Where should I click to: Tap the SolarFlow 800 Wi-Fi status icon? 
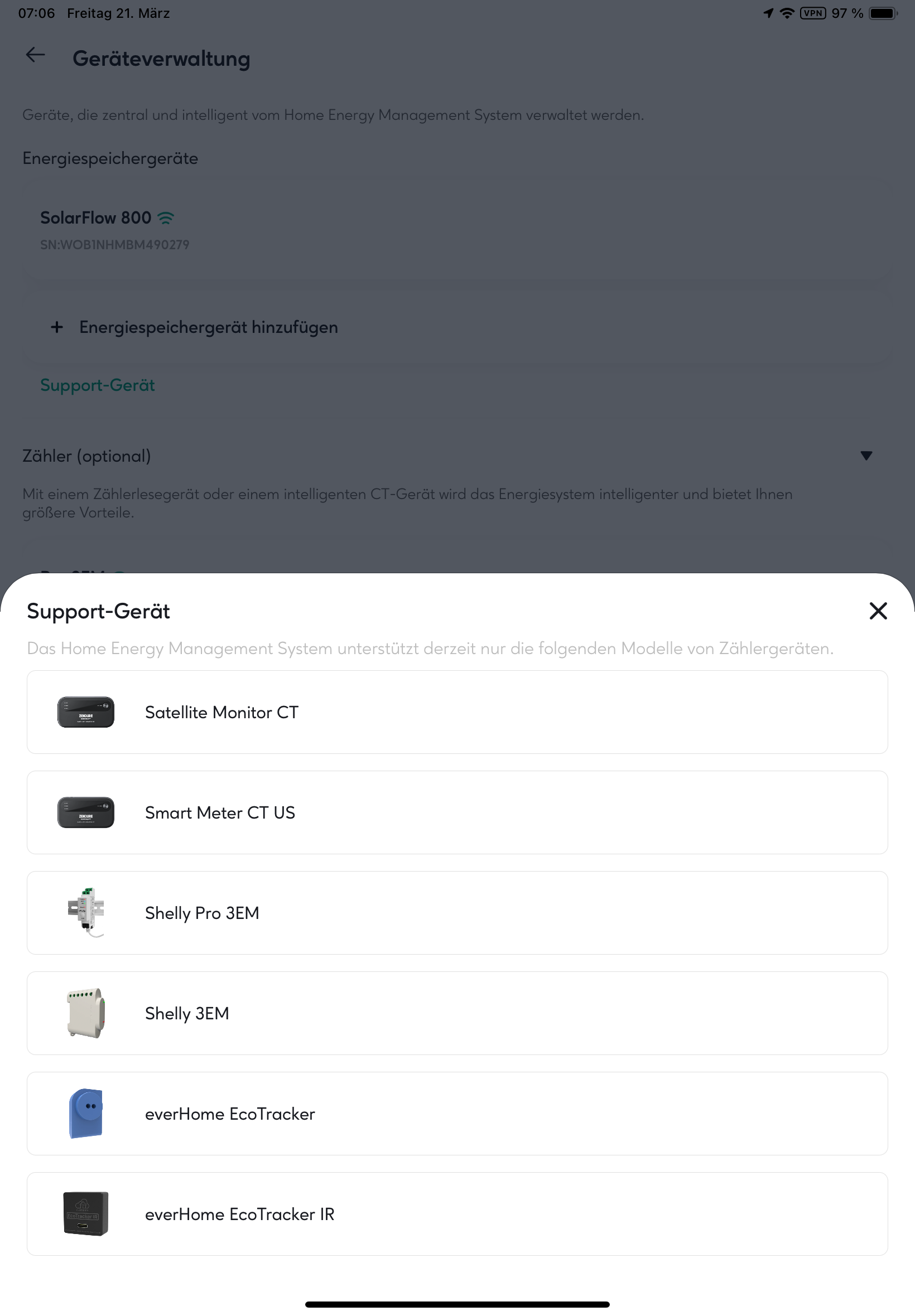(166, 217)
